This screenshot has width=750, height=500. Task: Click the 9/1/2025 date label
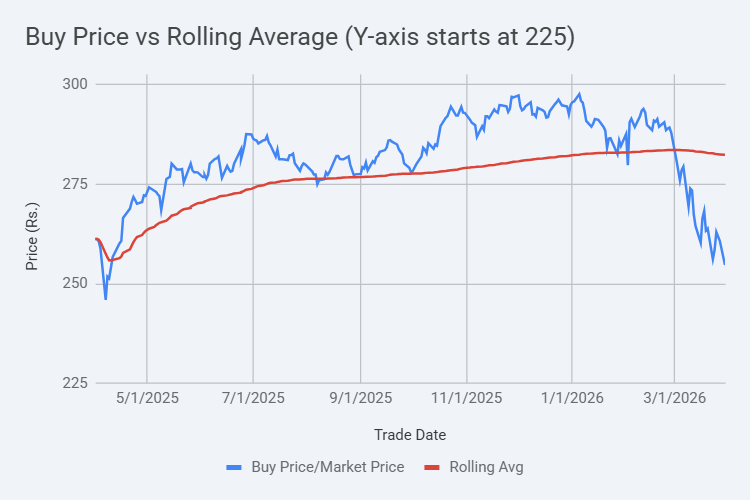[360, 398]
